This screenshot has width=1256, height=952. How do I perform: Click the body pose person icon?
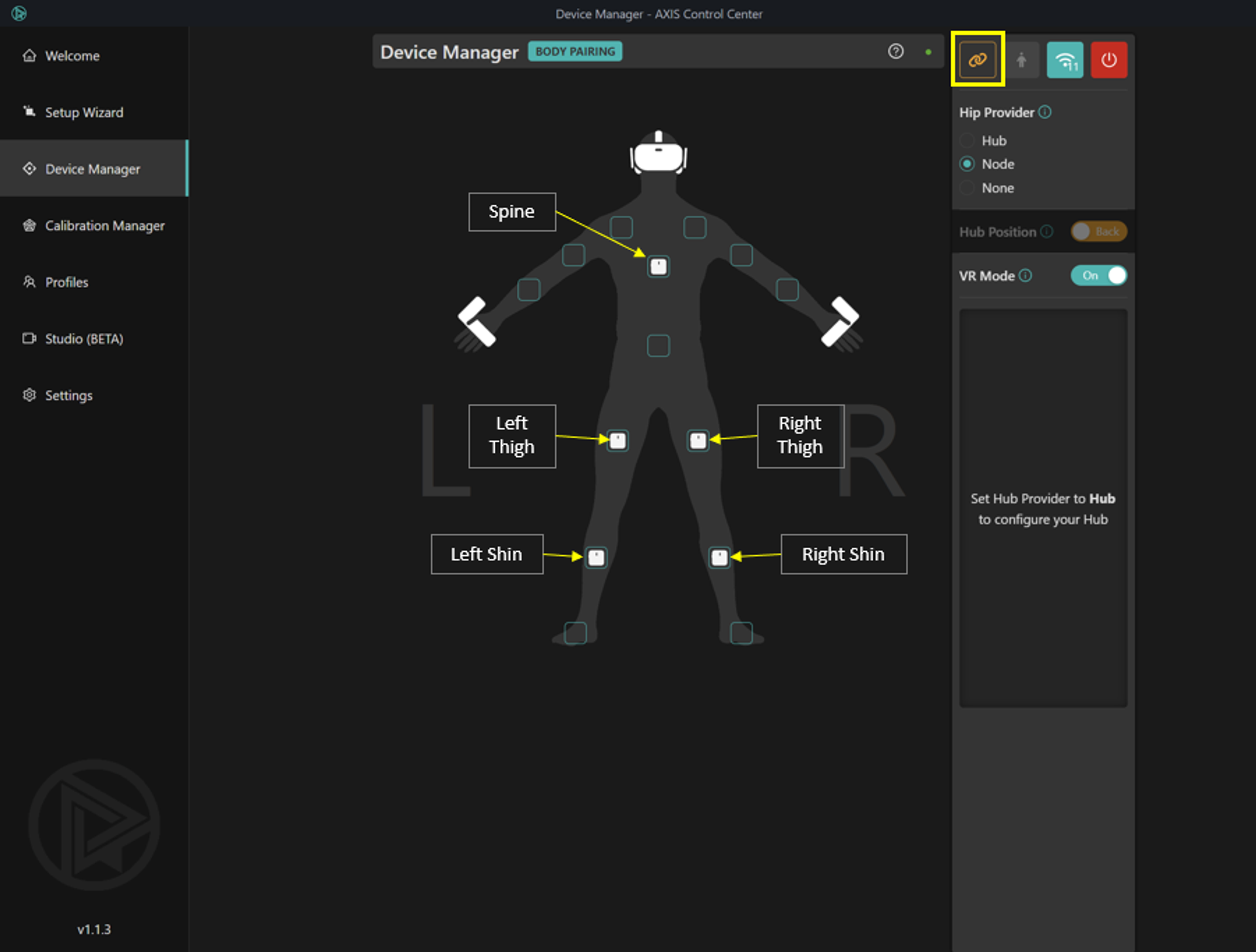pyautogui.click(x=1021, y=60)
